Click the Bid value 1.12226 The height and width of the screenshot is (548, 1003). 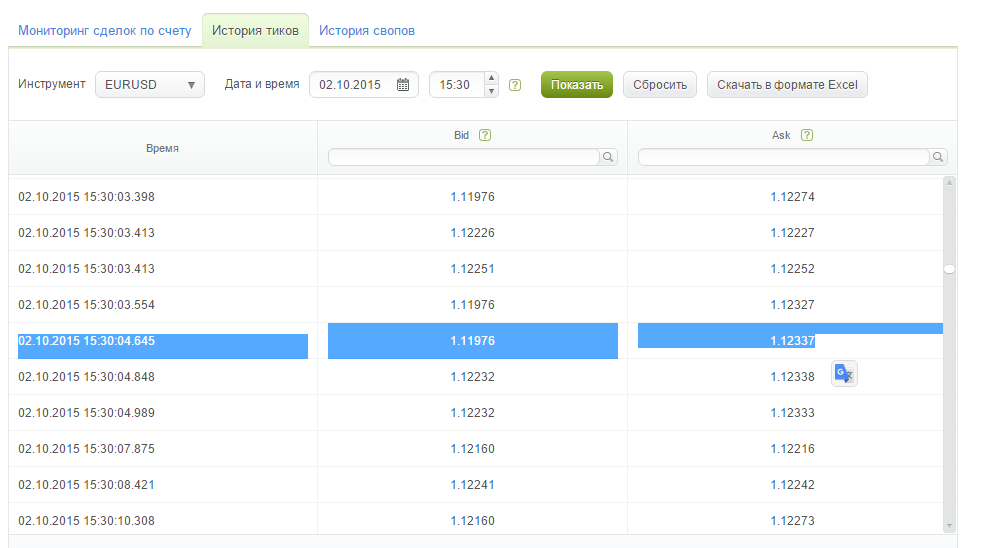473,233
